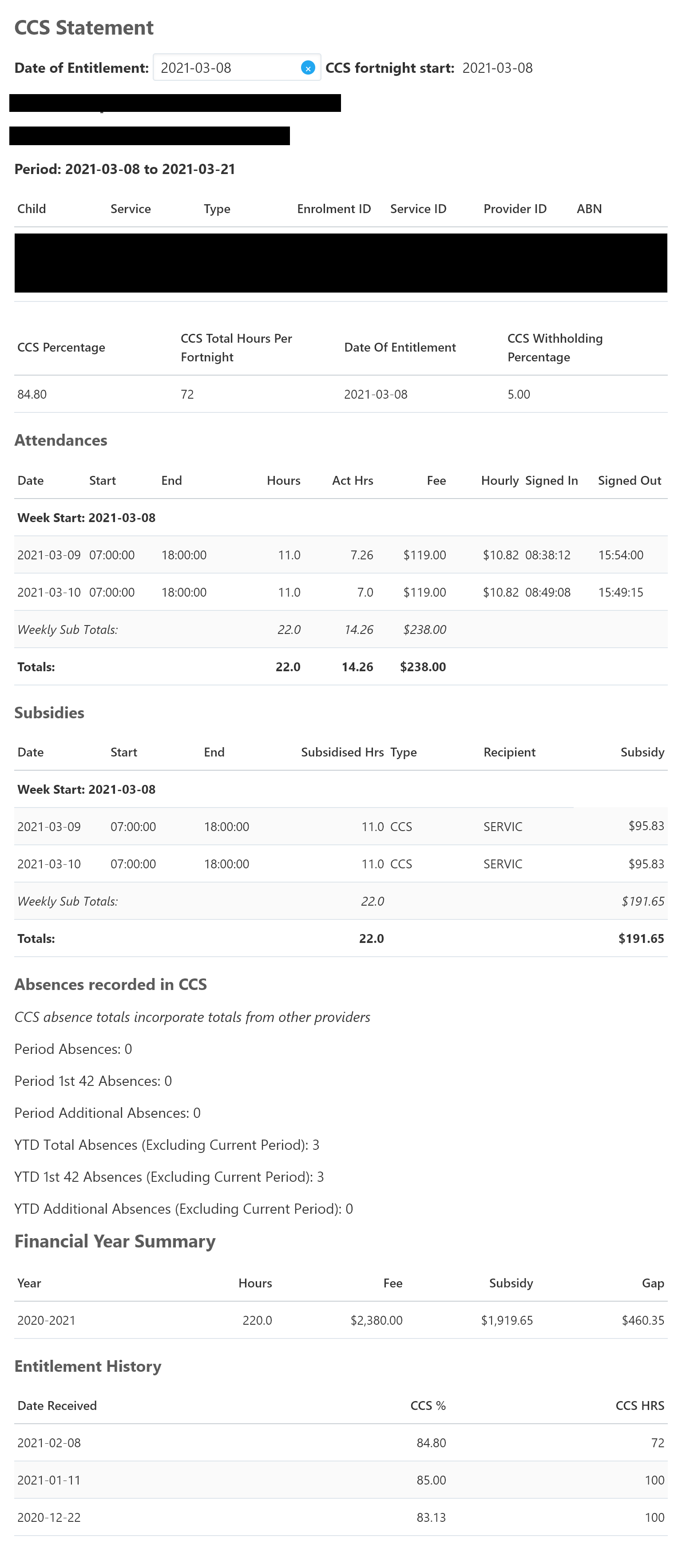Click the Enrolment ID column header

click(334, 209)
